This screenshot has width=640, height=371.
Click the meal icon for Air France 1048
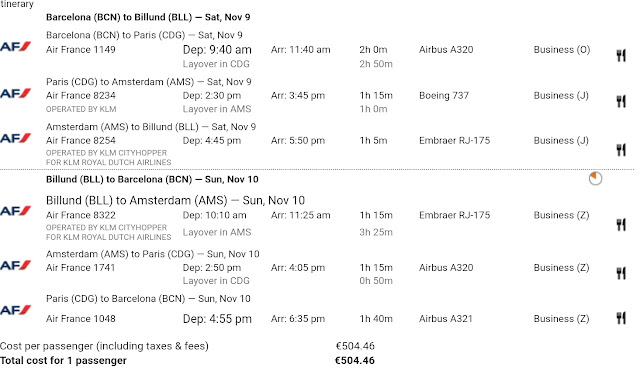(621, 318)
